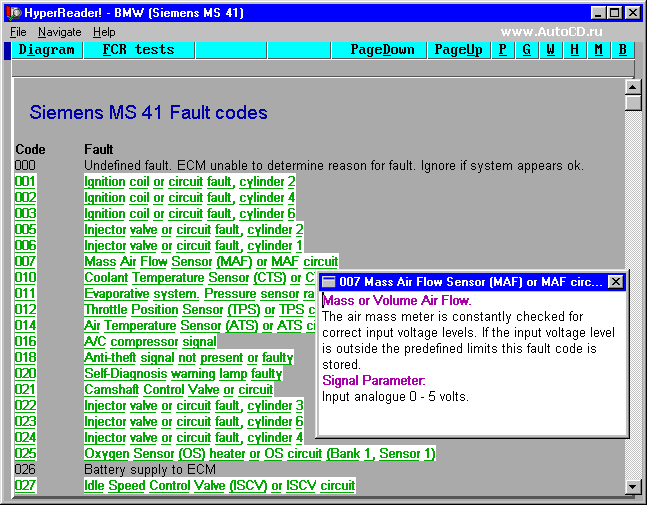Image resolution: width=647 pixels, height=505 pixels.
Task: Open 'Injector valve or circuit fault, cylinder 6'
Action: click(194, 422)
